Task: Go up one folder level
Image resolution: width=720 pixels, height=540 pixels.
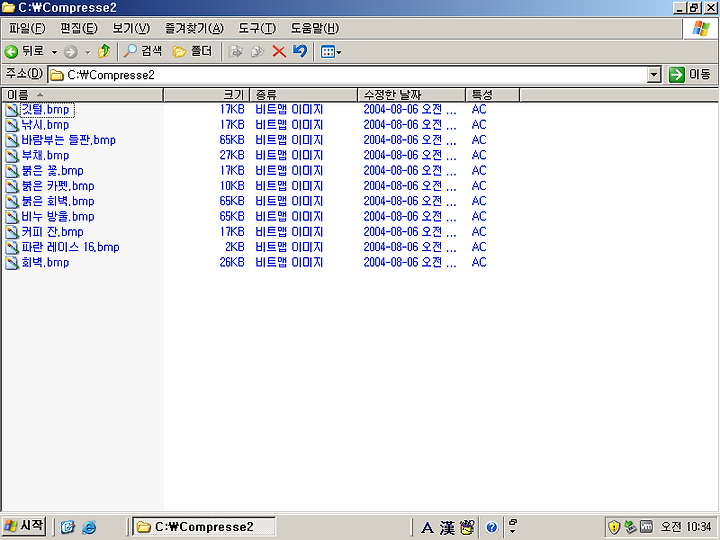Action: click(x=104, y=51)
